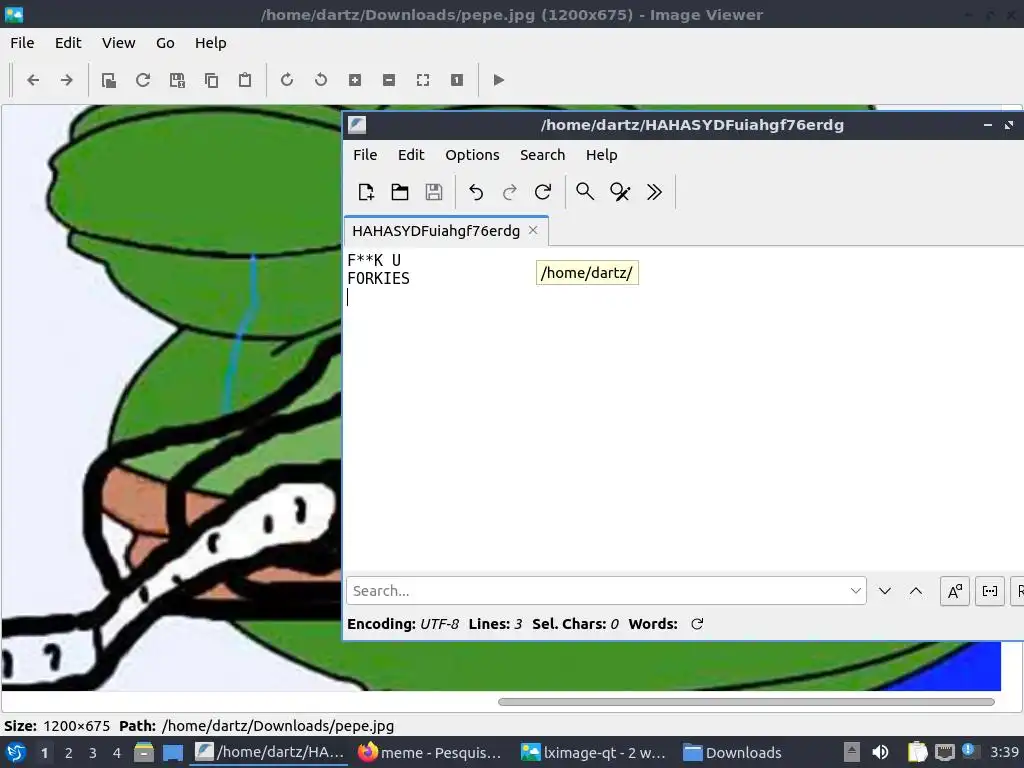Click the Find magnifier icon in editor
This screenshot has width=1024, height=768.
585,192
